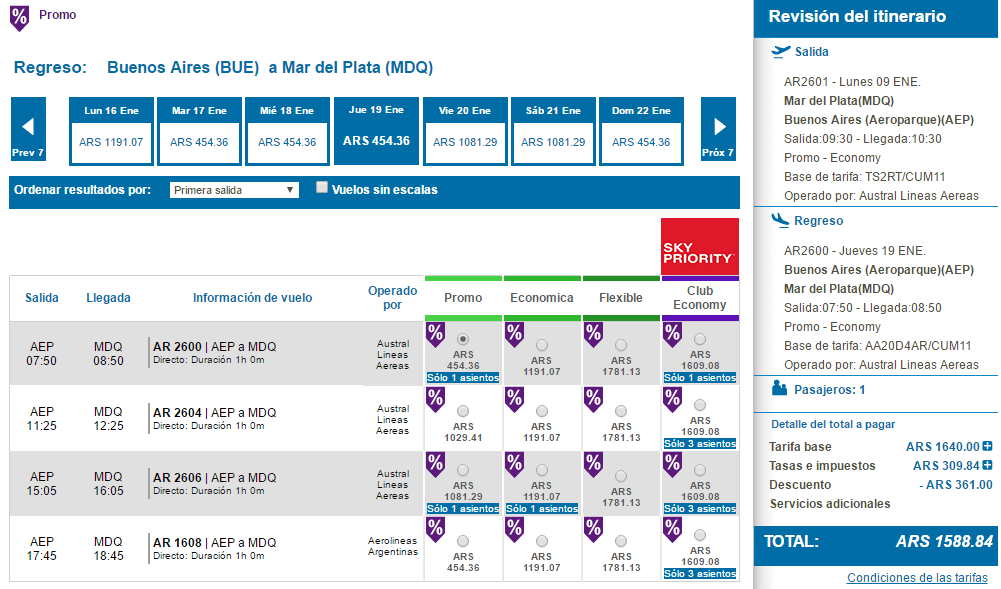Image resolution: width=1001 pixels, height=589 pixels.
Task: Click promo badge for AR 2600 Club Economy
Action: [x=672, y=334]
